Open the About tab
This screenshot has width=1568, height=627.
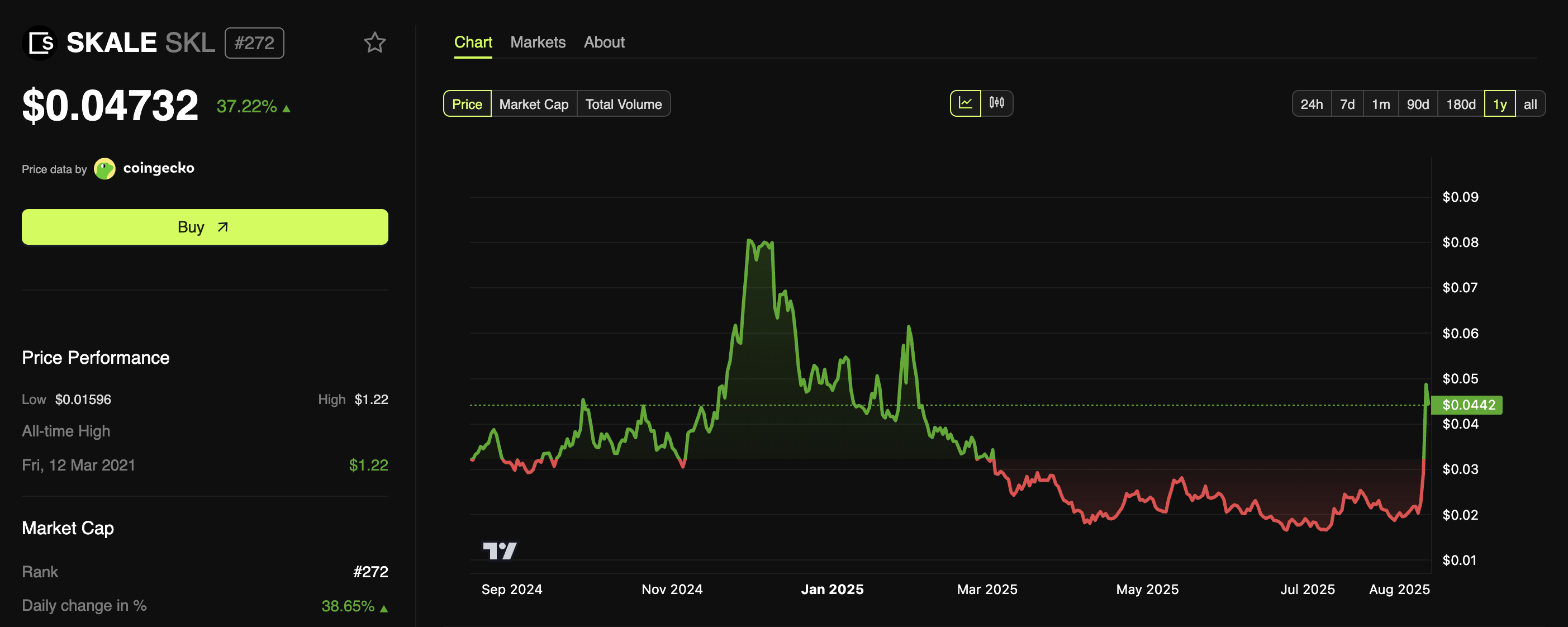pos(604,42)
